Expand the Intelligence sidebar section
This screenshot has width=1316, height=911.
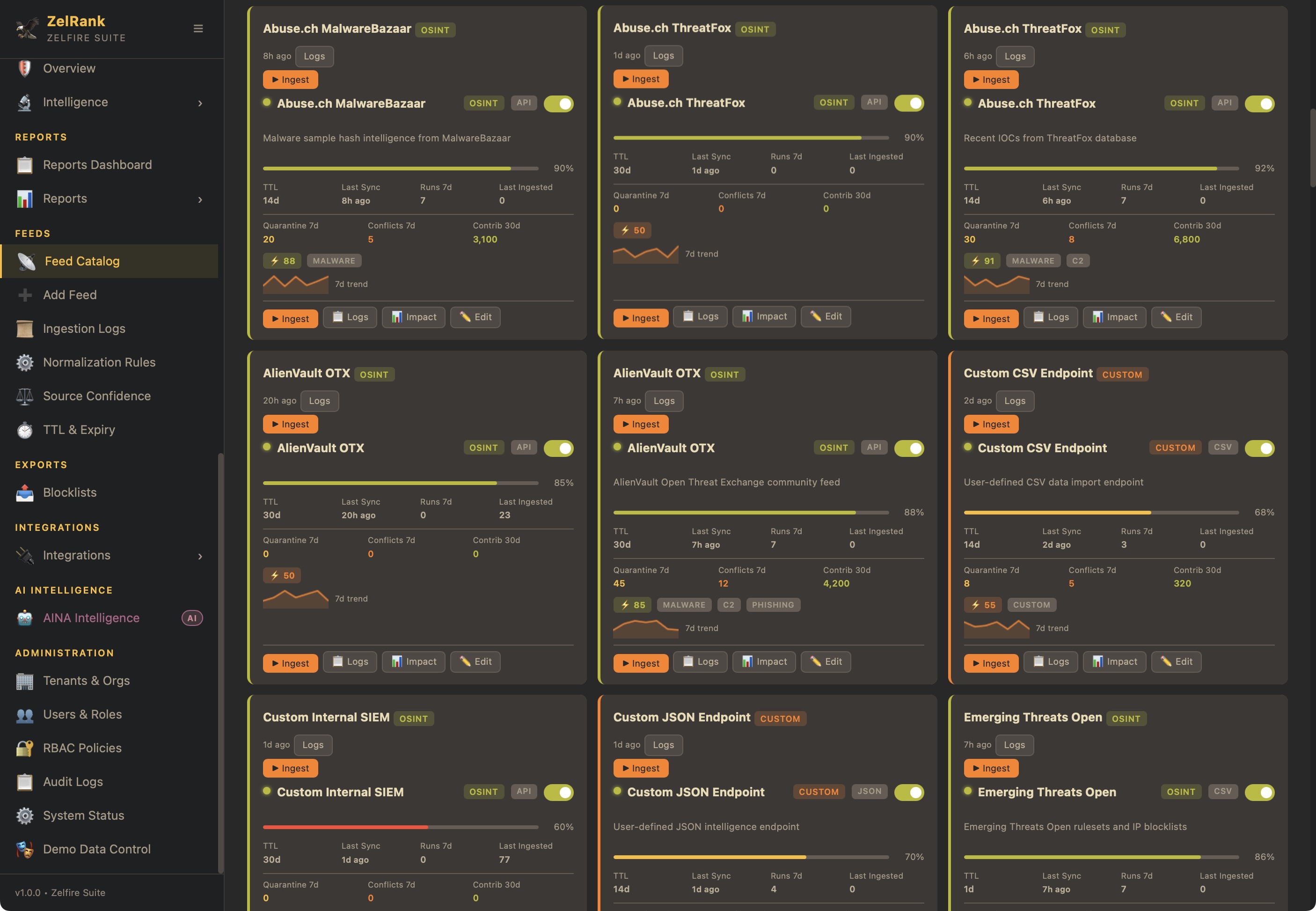click(200, 103)
